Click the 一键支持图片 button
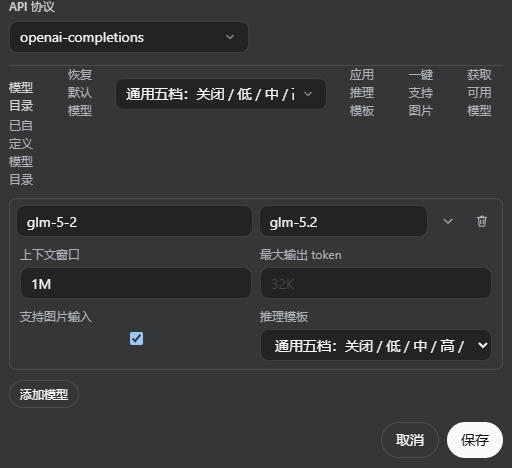Image resolution: width=512 pixels, height=468 pixels. tap(421, 93)
